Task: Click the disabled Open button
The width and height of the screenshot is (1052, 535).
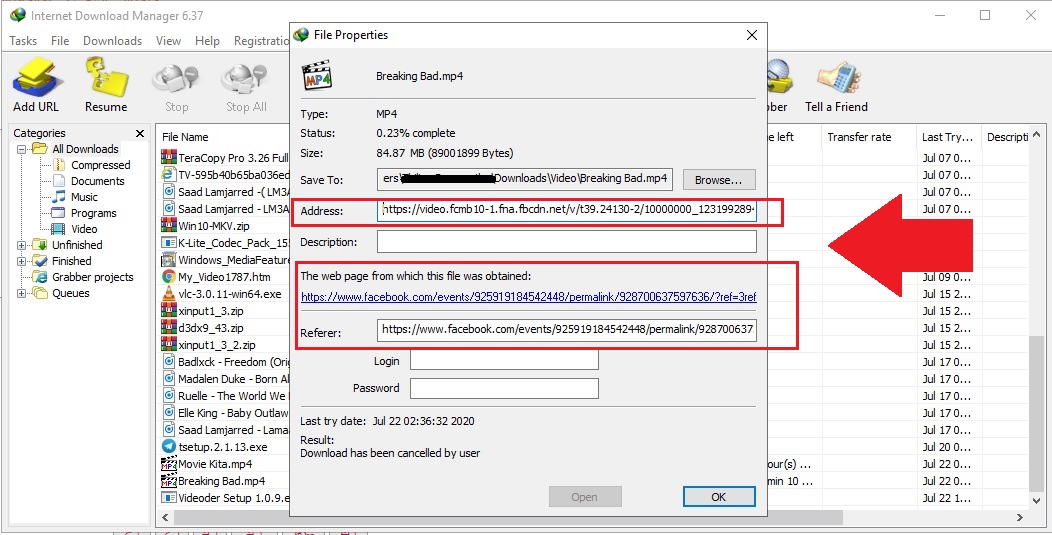Action: pyautogui.click(x=584, y=497)
